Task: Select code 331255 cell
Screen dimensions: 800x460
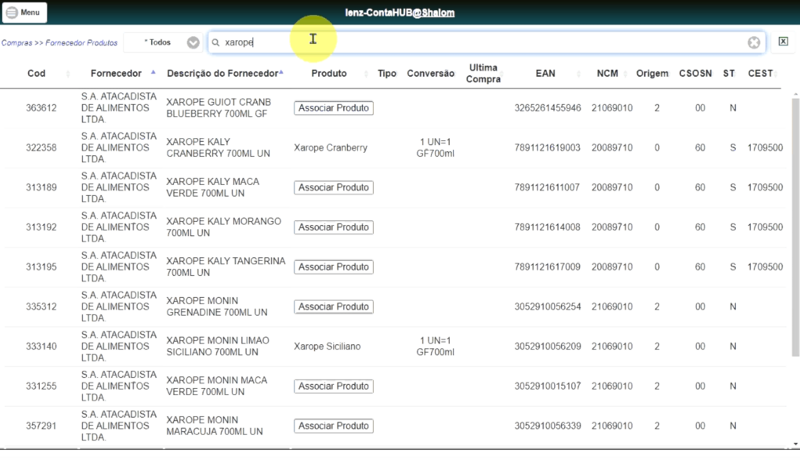Action: click(41, 387)
